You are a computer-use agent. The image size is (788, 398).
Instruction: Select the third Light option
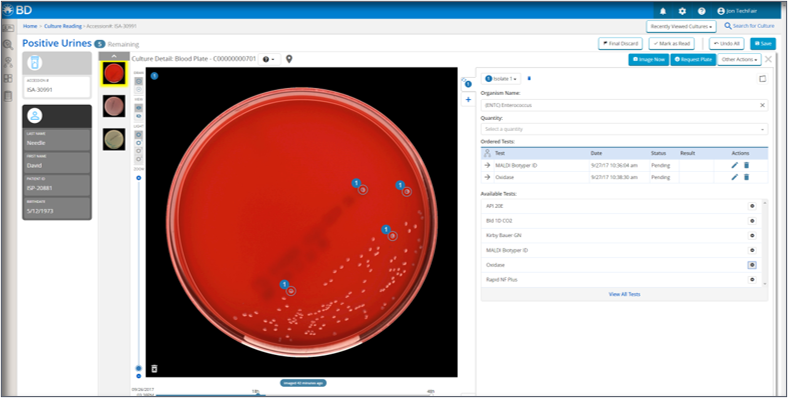coord(139,151)
